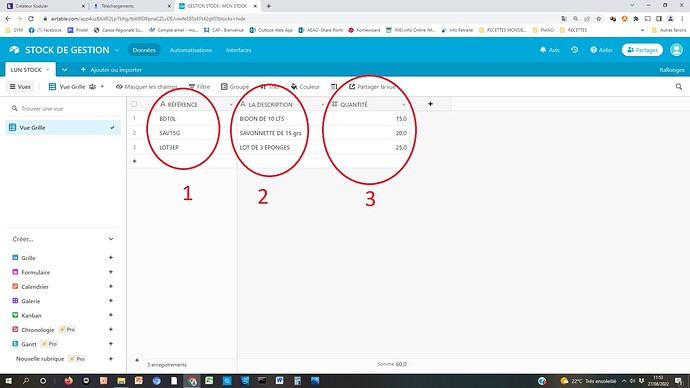Select the quantity cell 15,0
Viewport: 690px width, 388px height.
click(367, 119)
